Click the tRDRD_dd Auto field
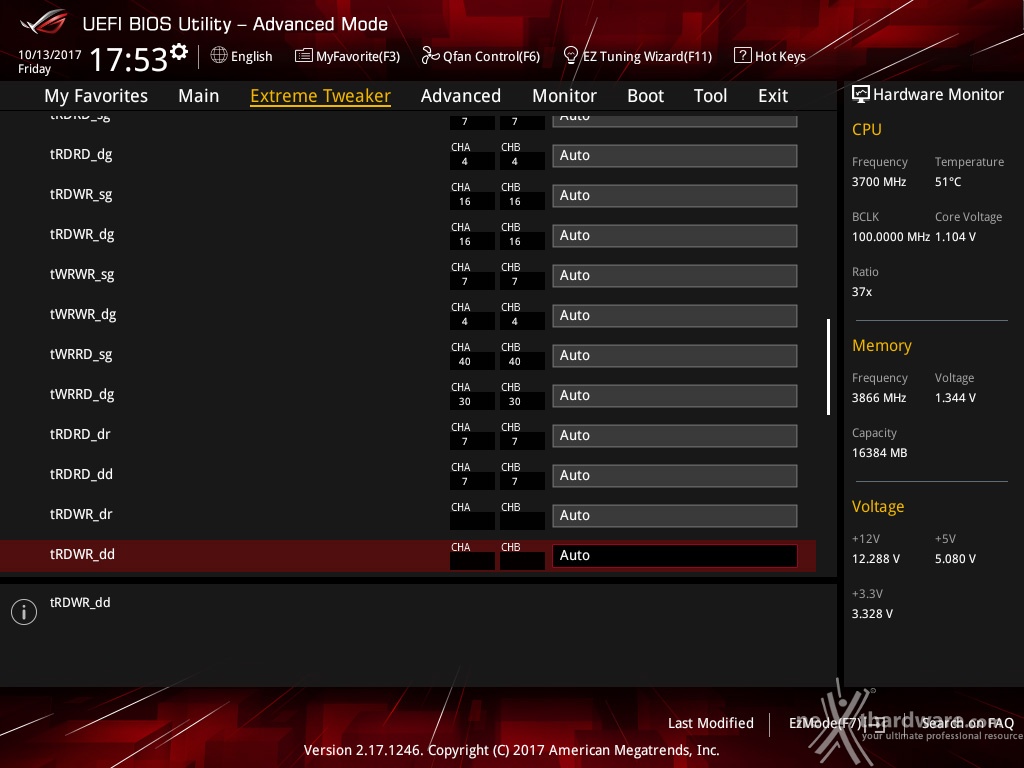The height and width of the screenshot is (768, 1024). [675, 475]
